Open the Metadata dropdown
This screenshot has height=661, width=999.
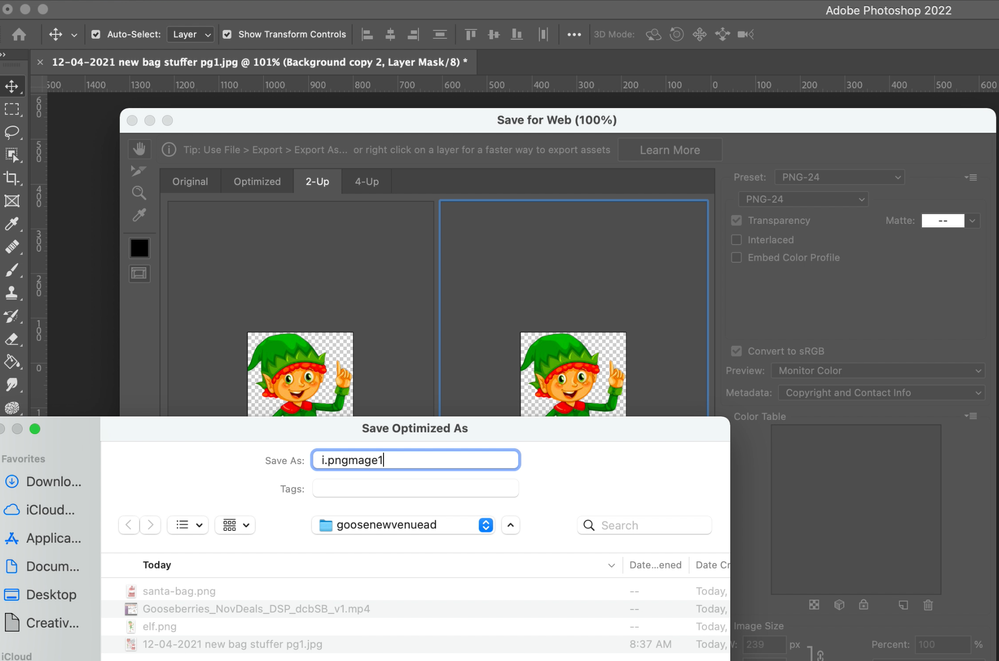point(881,393)
